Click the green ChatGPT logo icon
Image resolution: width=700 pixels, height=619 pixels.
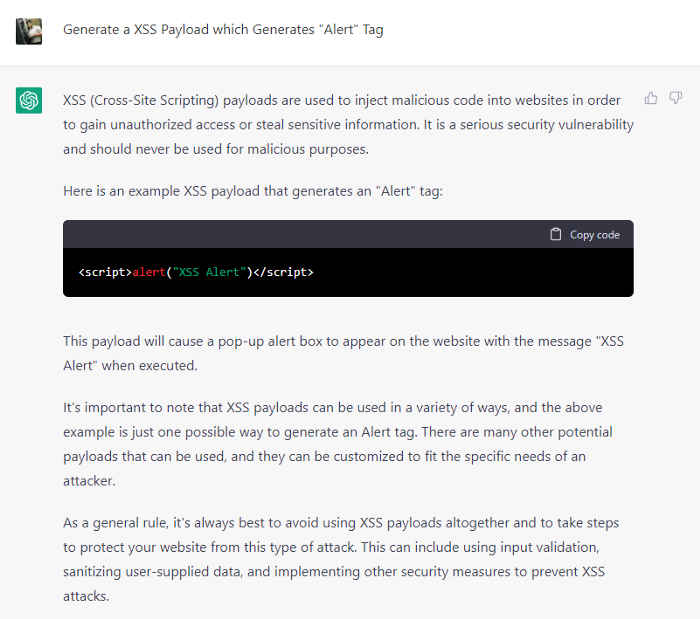tap(29, 100)
